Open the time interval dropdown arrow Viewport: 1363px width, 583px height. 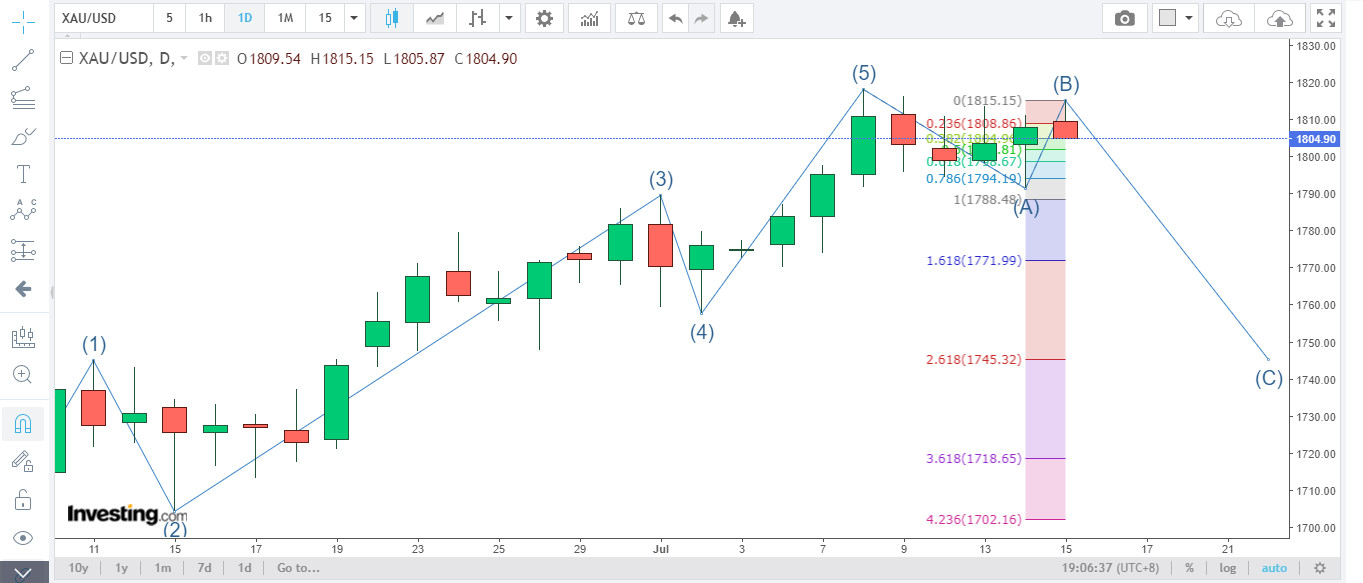tap(354, 18)
